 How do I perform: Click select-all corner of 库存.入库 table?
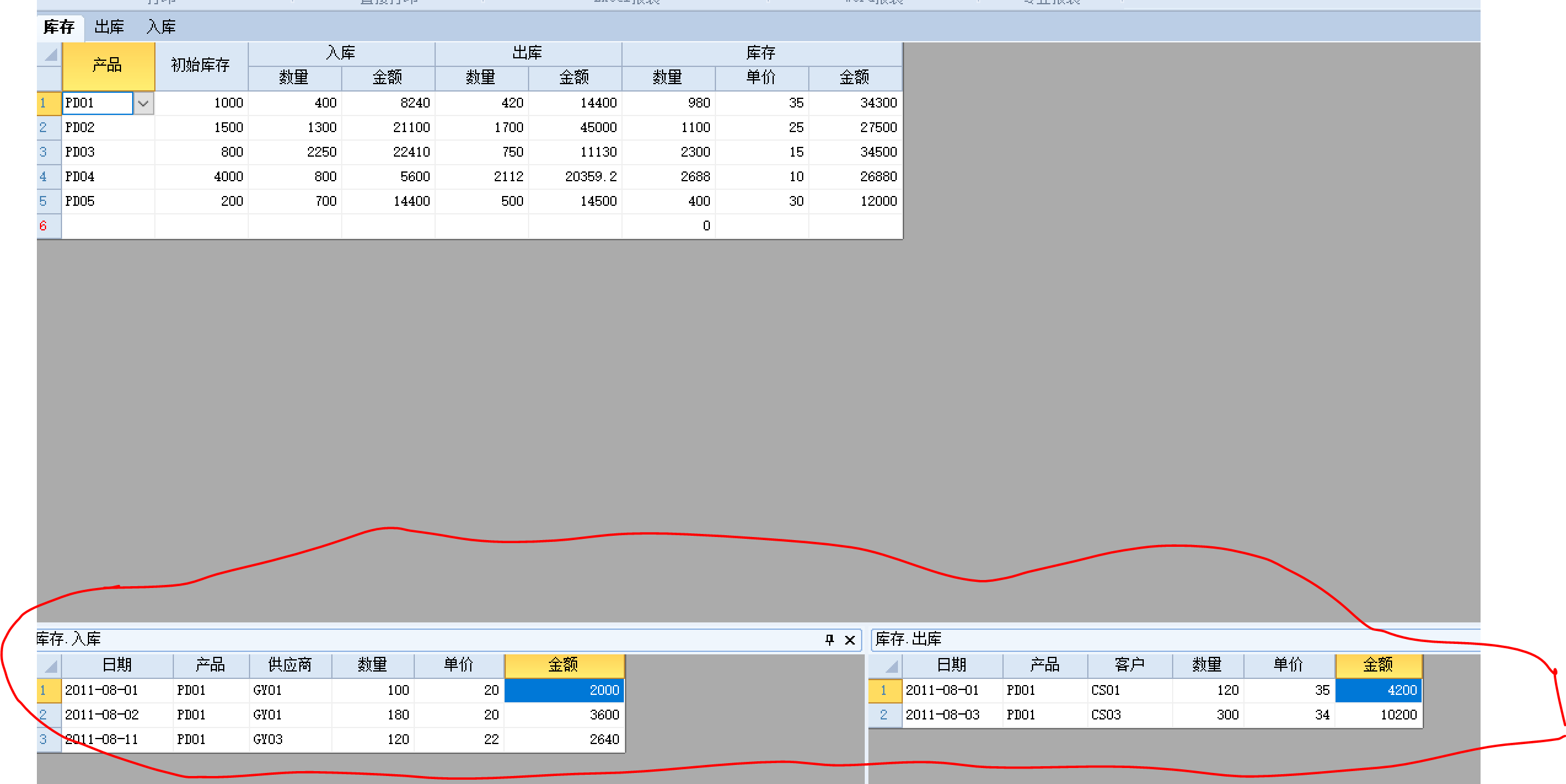tap(50, 665)
